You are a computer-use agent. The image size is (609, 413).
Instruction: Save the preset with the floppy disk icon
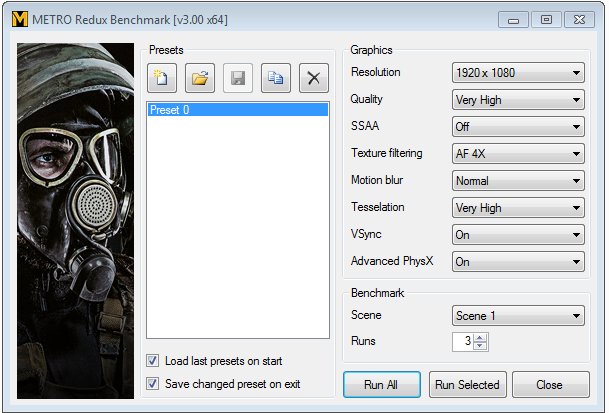(x=238, y=78)
